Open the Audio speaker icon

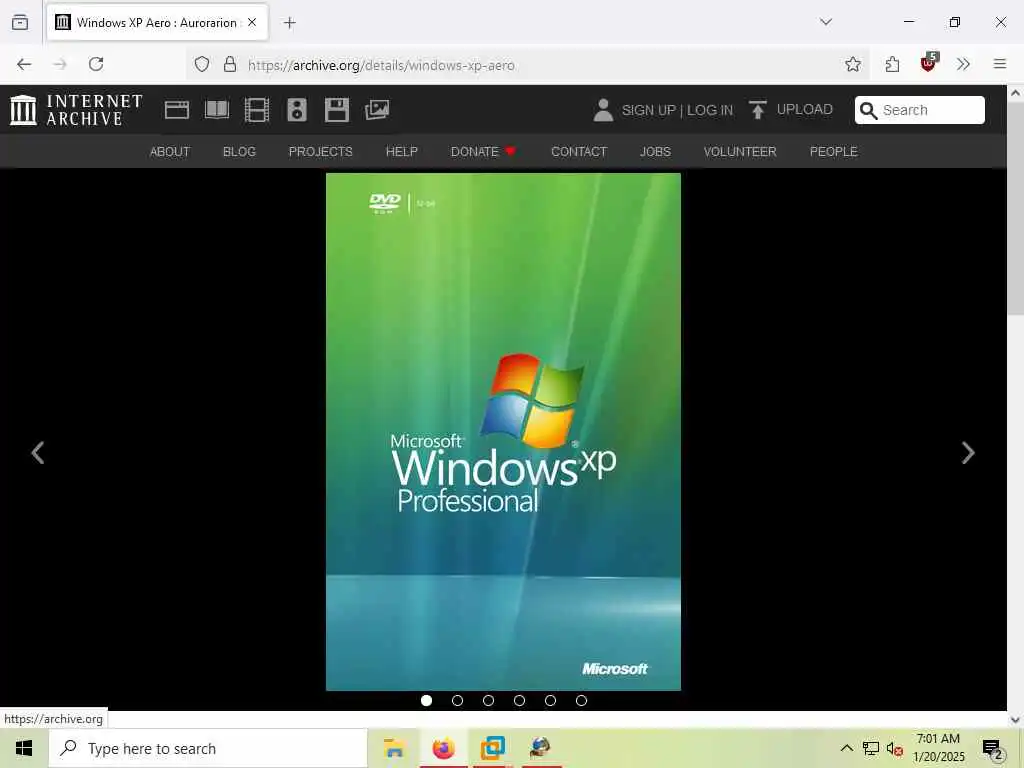tap(296, 110)
